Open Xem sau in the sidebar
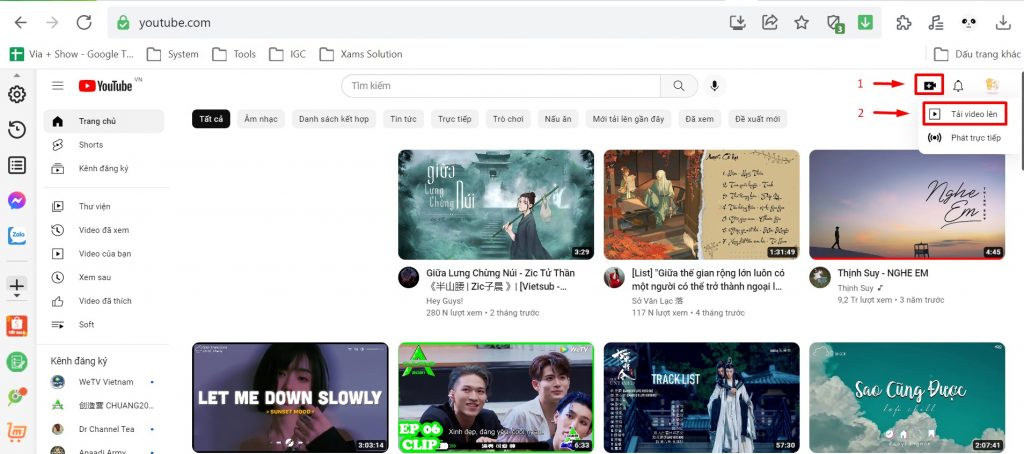The width and height of the screenshot is (1024, 454). [x=104, y=277]
